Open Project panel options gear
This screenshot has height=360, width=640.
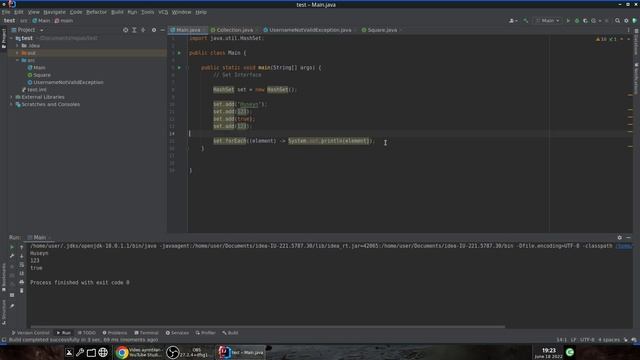(154, 30)
